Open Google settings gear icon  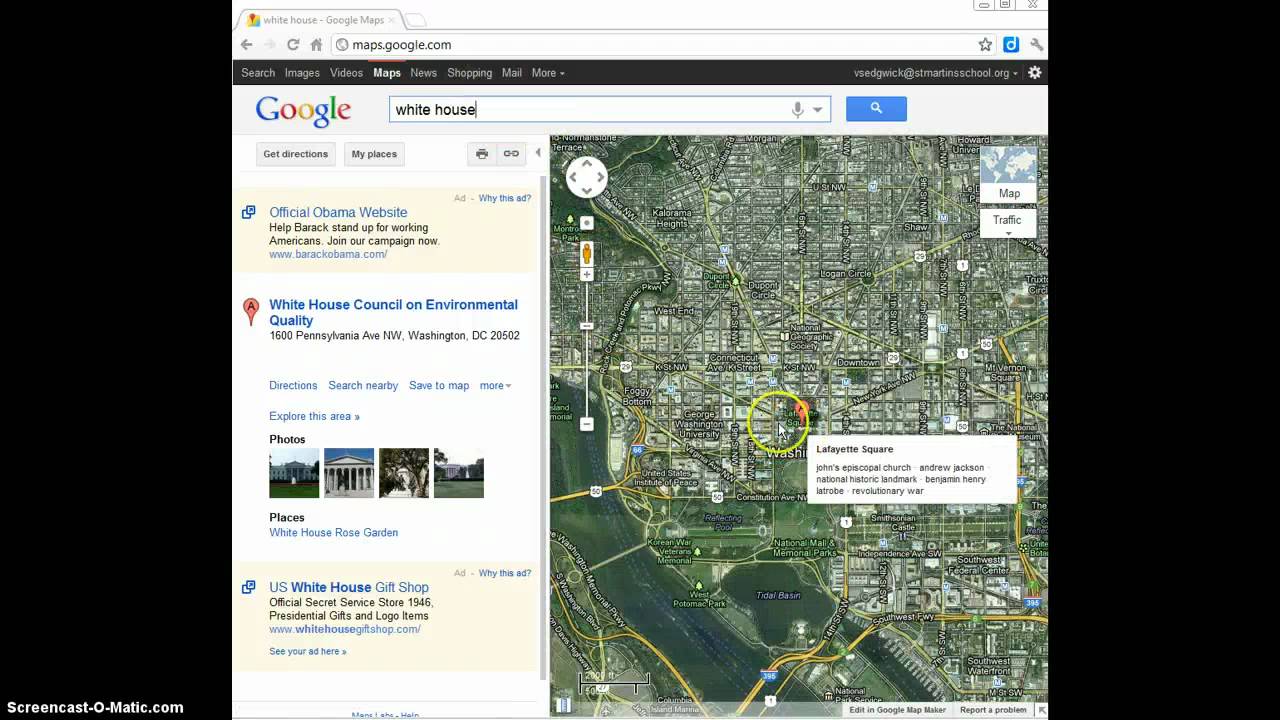(1035, 72)
